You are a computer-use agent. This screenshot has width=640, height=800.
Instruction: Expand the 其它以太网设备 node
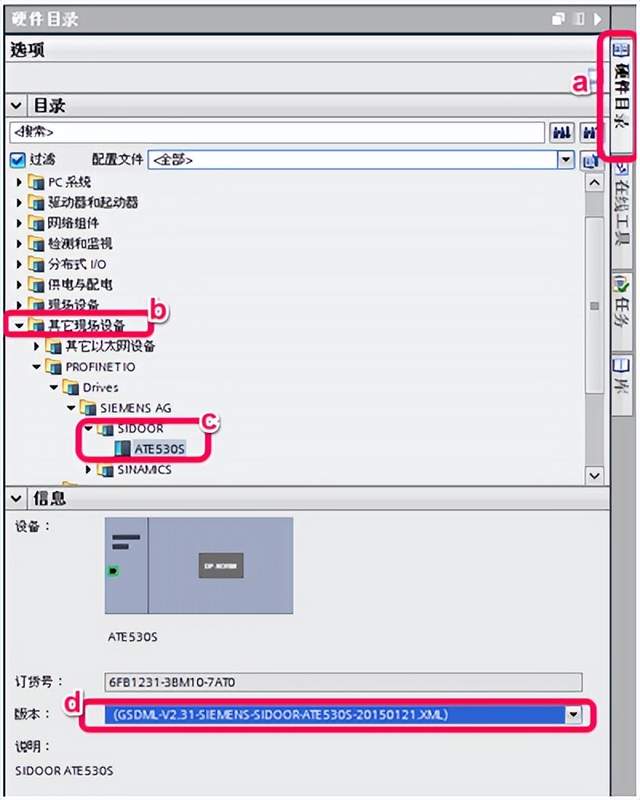point(36,346)
